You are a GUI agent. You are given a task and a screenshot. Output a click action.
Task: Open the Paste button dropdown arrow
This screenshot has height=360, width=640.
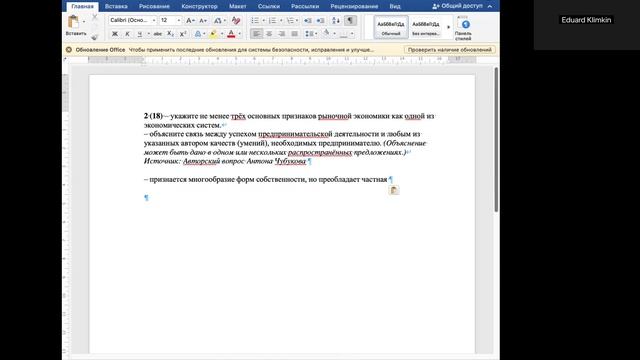(x=84, y=22)
